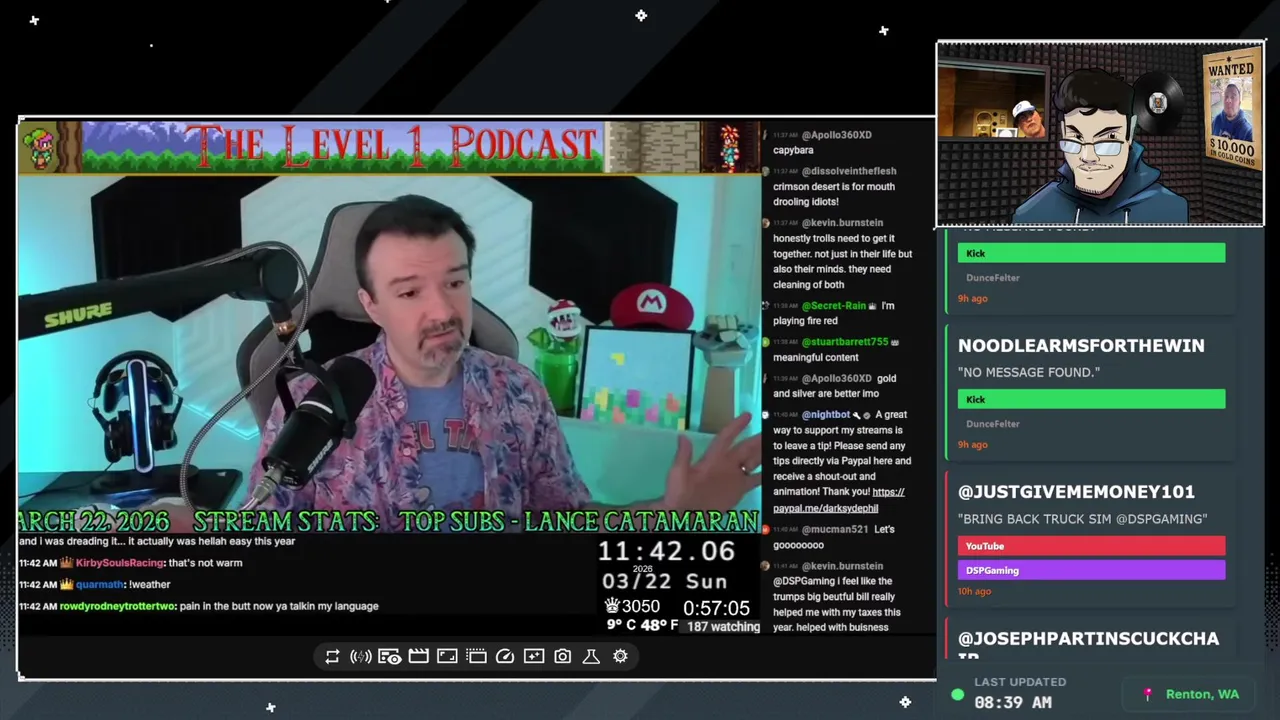Screen dimensions: 1280x720
Task: Click the "!weather" chat command text
Action: pos(150,584)
